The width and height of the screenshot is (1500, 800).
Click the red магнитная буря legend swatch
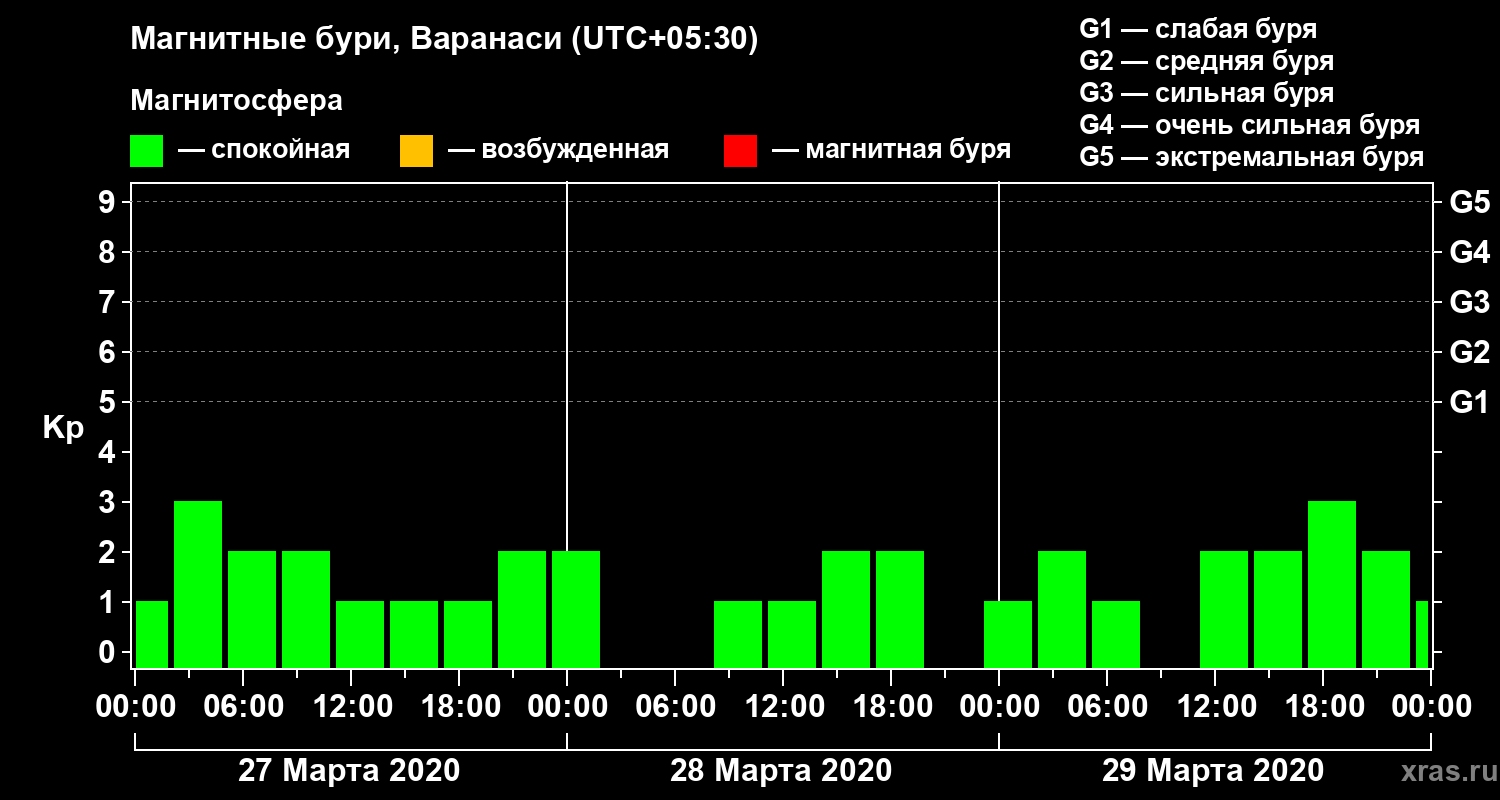pyautogui.click(x=740, y=151)
